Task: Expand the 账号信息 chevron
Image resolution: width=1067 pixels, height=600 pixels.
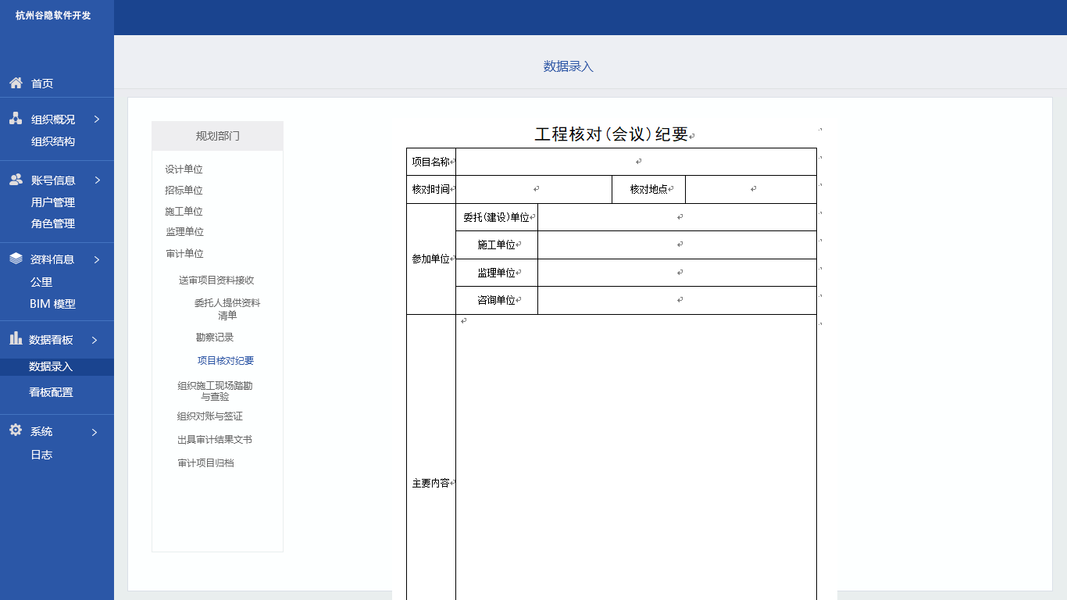Action: click(97, 180)
